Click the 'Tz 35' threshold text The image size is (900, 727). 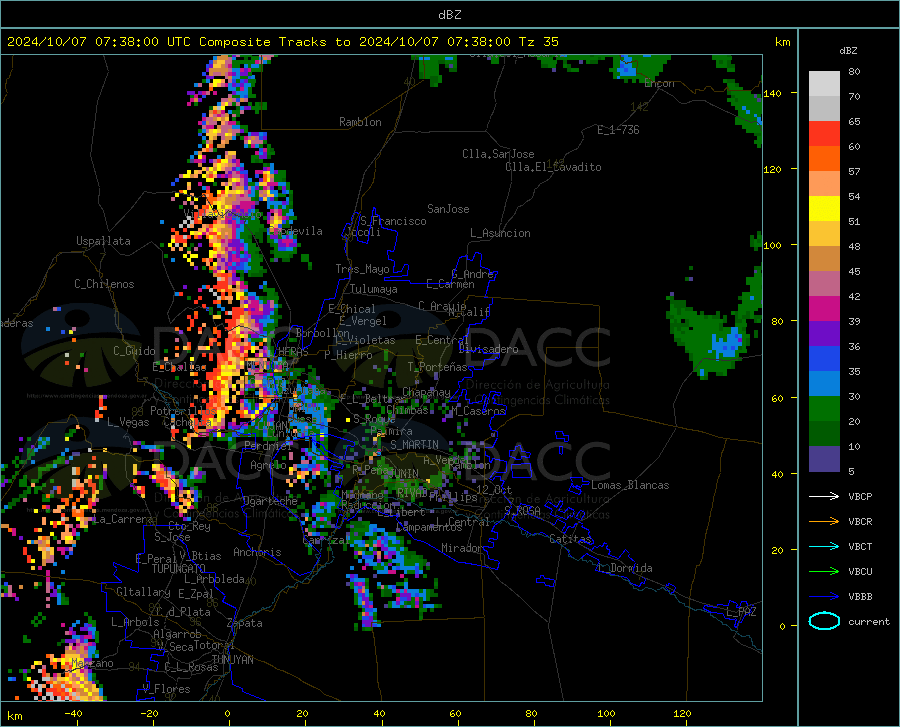(x=538, y=42)
